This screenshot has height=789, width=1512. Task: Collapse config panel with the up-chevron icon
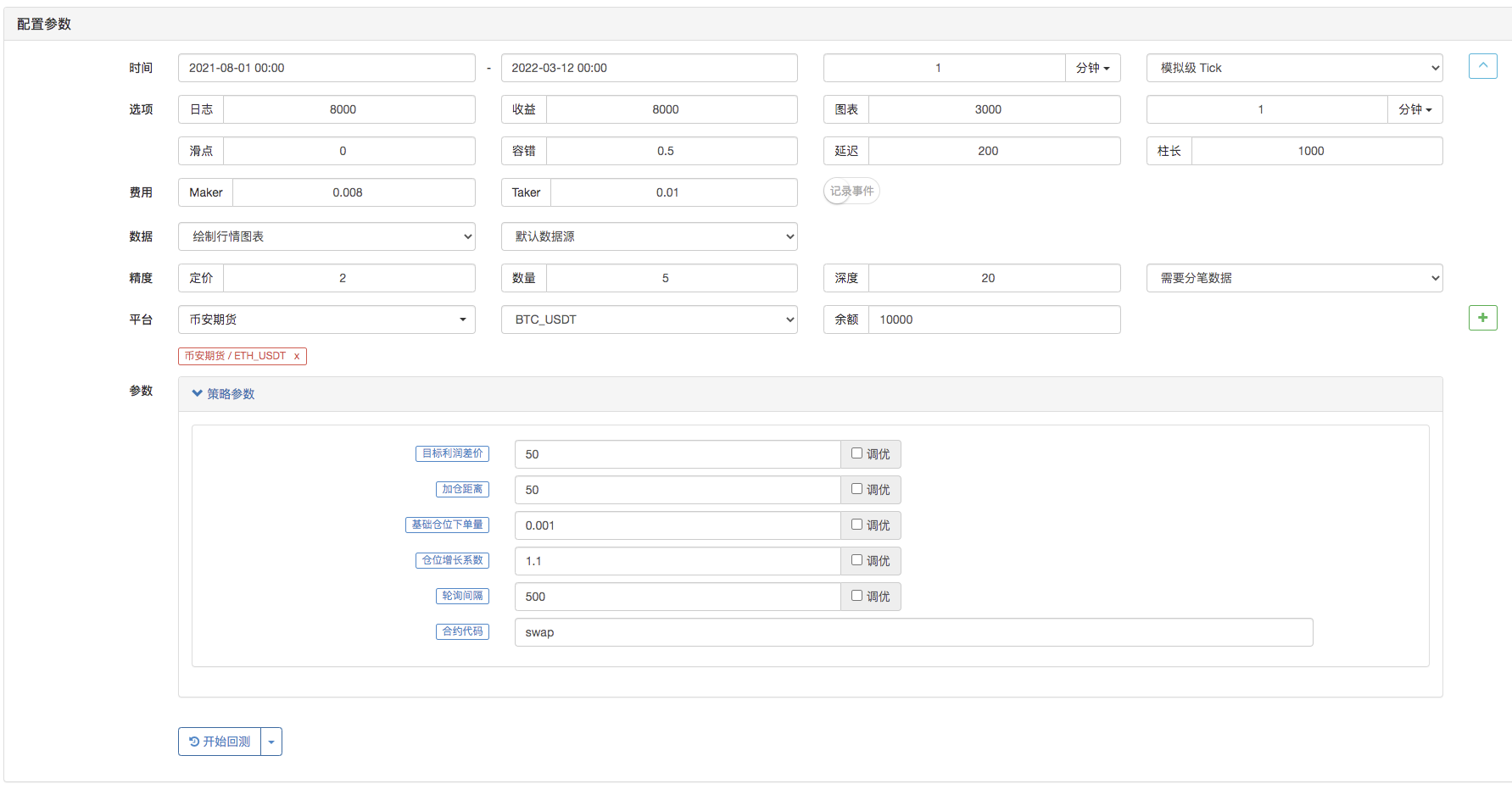pyautogui.click(x=1482, y=66)
